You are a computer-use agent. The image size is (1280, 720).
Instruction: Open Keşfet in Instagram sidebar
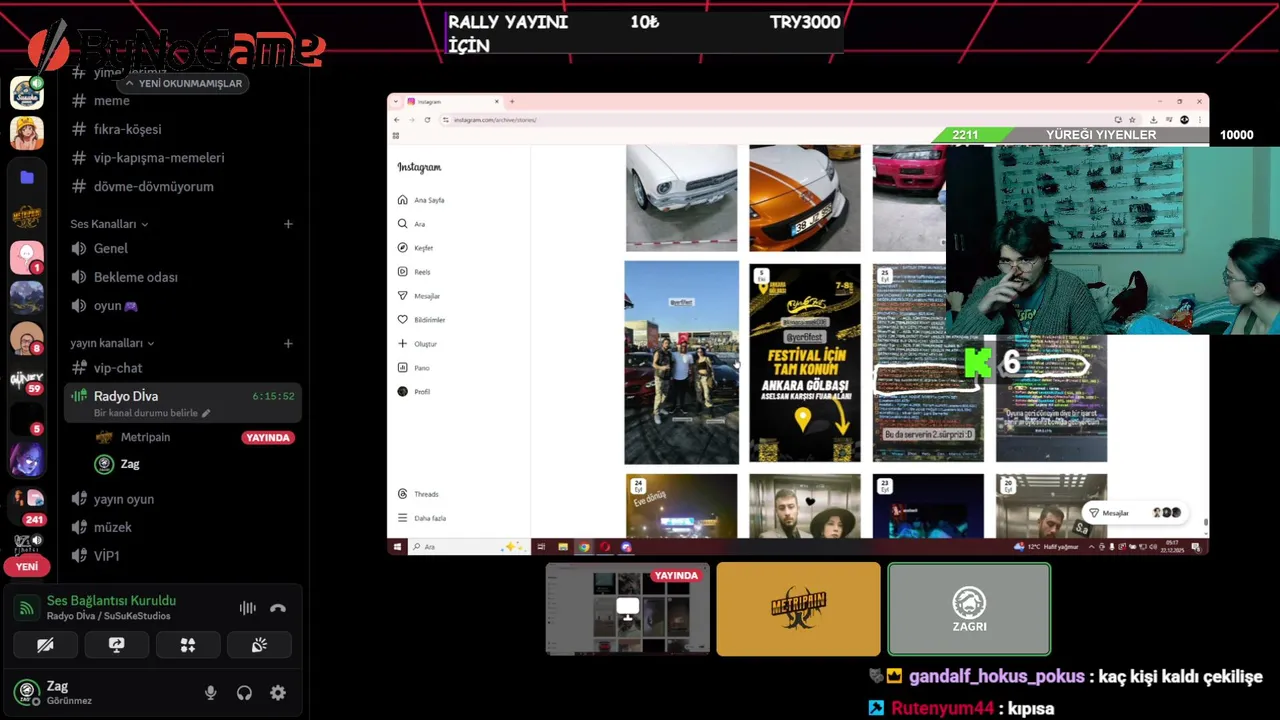pos(415,248)
